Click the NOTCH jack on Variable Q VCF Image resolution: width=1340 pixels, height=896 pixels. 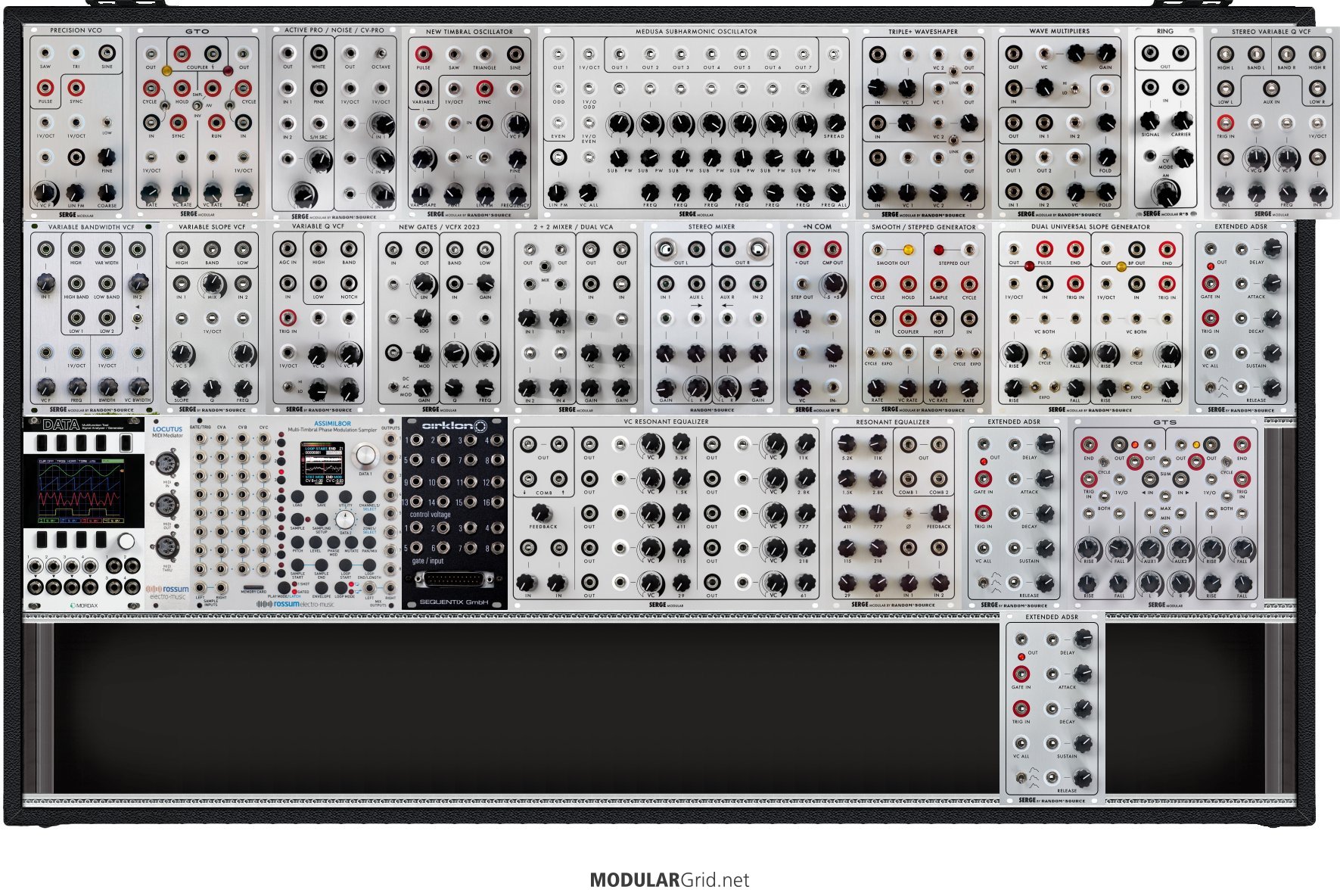pyautogui.click(x=349, y=284)
